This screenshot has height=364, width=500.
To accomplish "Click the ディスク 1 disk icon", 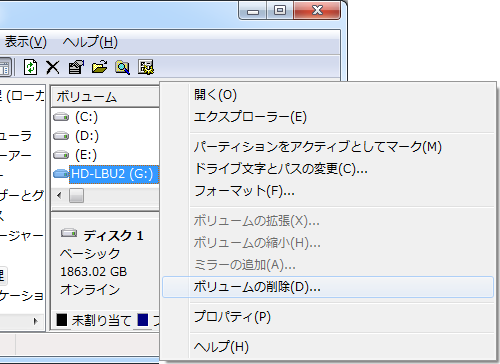I will pos(69,233).
